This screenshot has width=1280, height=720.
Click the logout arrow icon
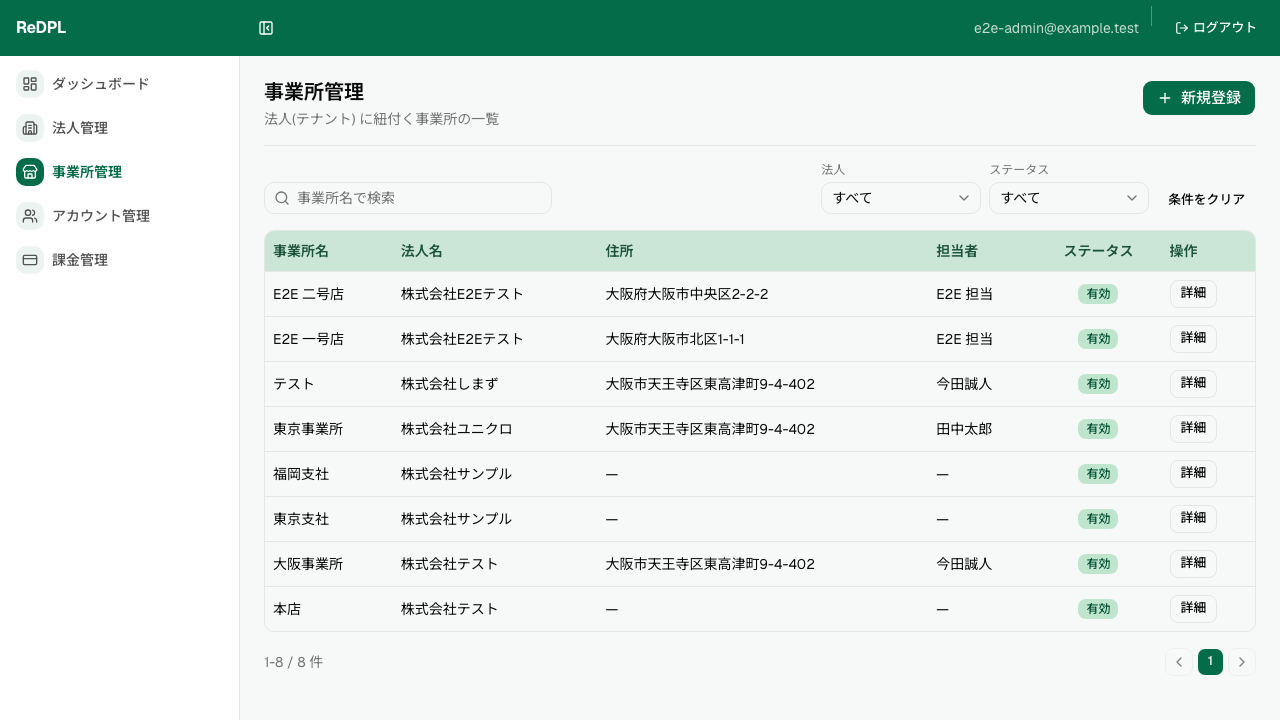click(x=1182, y=28)
